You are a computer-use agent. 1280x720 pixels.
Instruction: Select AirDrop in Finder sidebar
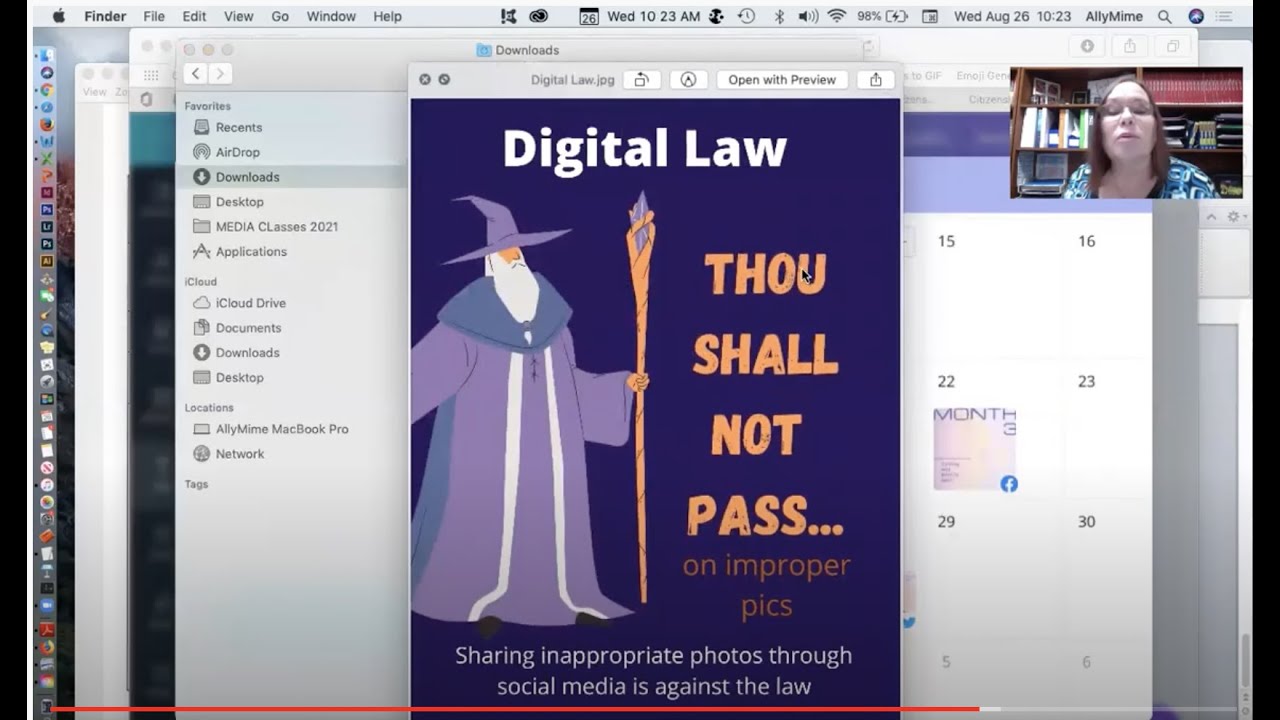237,152
